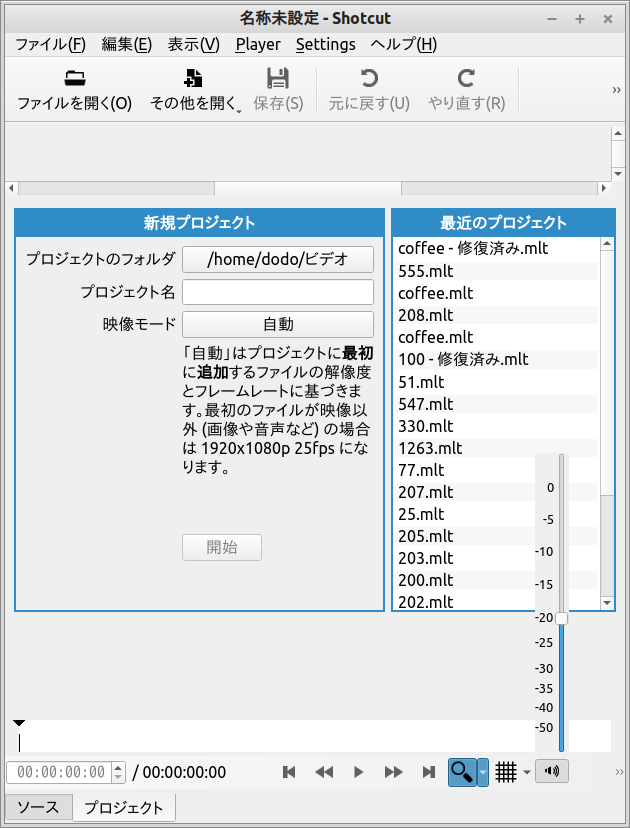630x828 pixels.
Task: Click the プロジェクト名 text field
Action: 277,292
